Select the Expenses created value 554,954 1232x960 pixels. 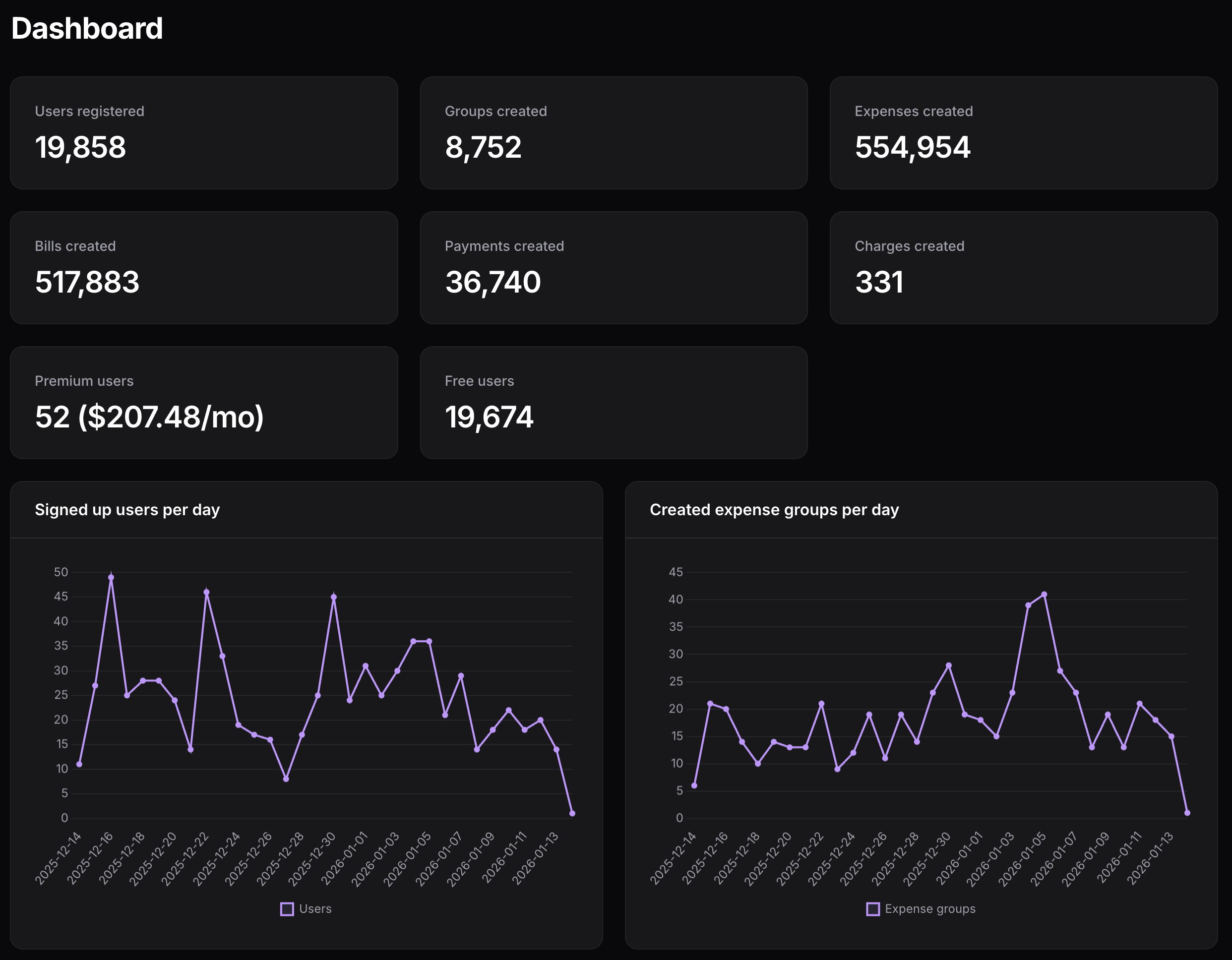coord(912,148)
